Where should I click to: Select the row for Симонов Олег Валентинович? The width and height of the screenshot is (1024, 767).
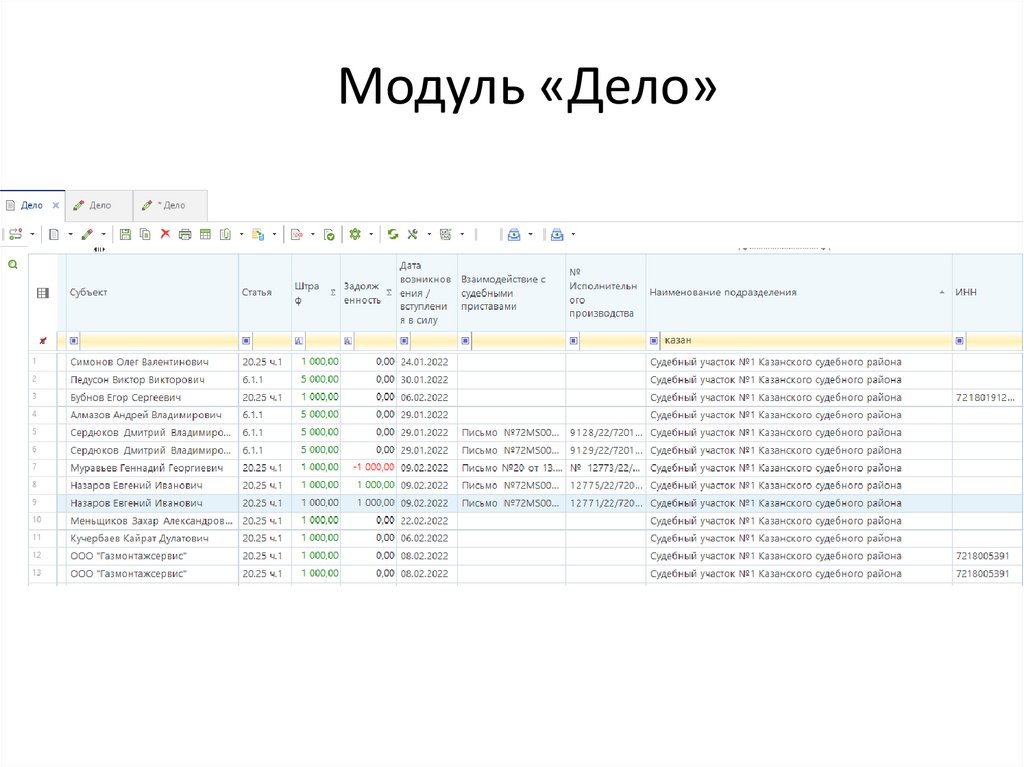139,361
